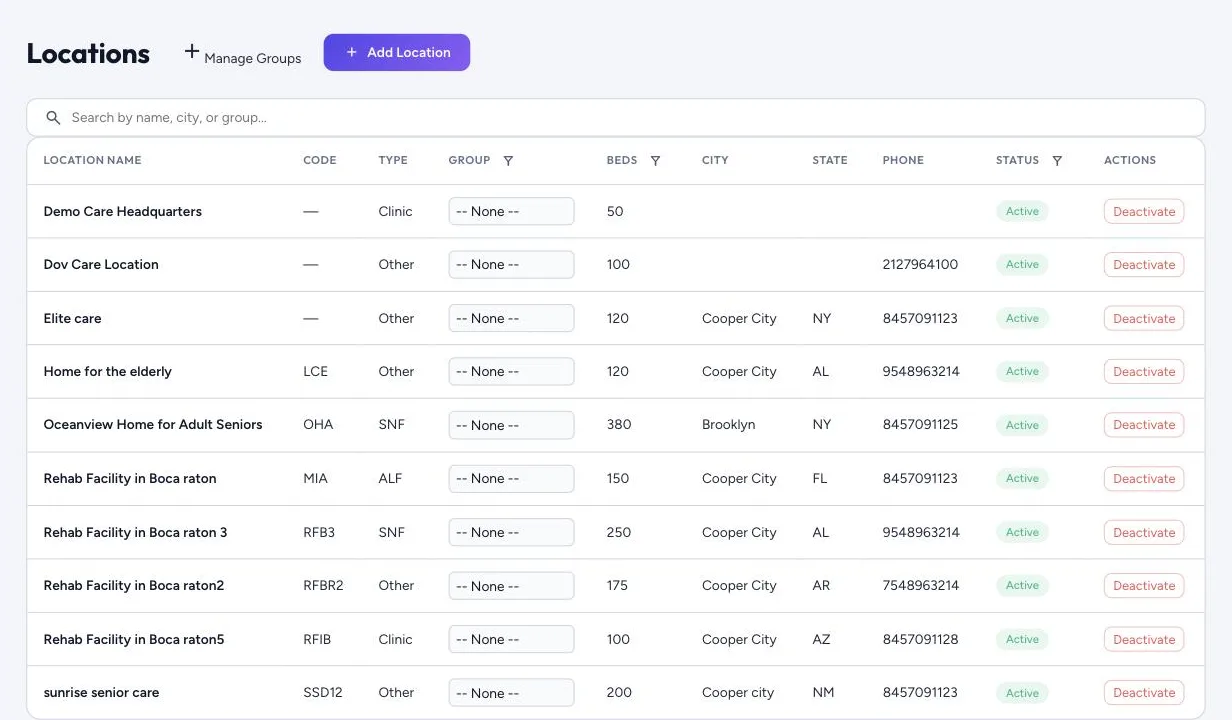The image size is (1232, 720).
Task: Click phone number 2127964100
Action: point(920,265)
